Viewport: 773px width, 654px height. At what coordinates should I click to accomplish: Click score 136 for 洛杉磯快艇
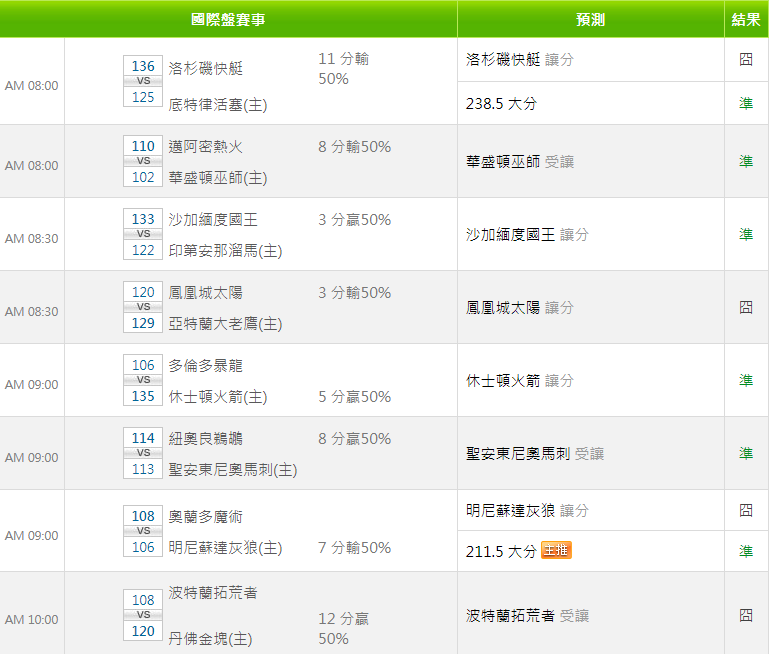coord(143,66)
